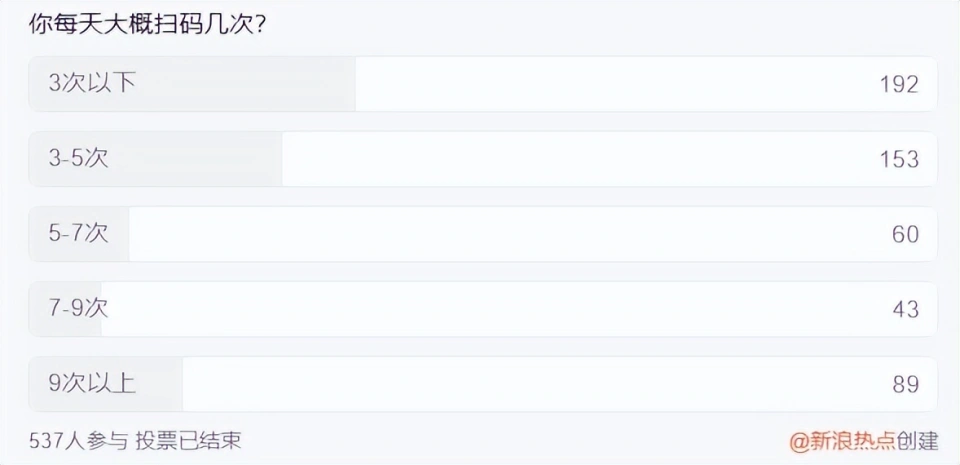Click the 43 vote count
Screen dimensions: 960x465
click(x=905, y=310)
